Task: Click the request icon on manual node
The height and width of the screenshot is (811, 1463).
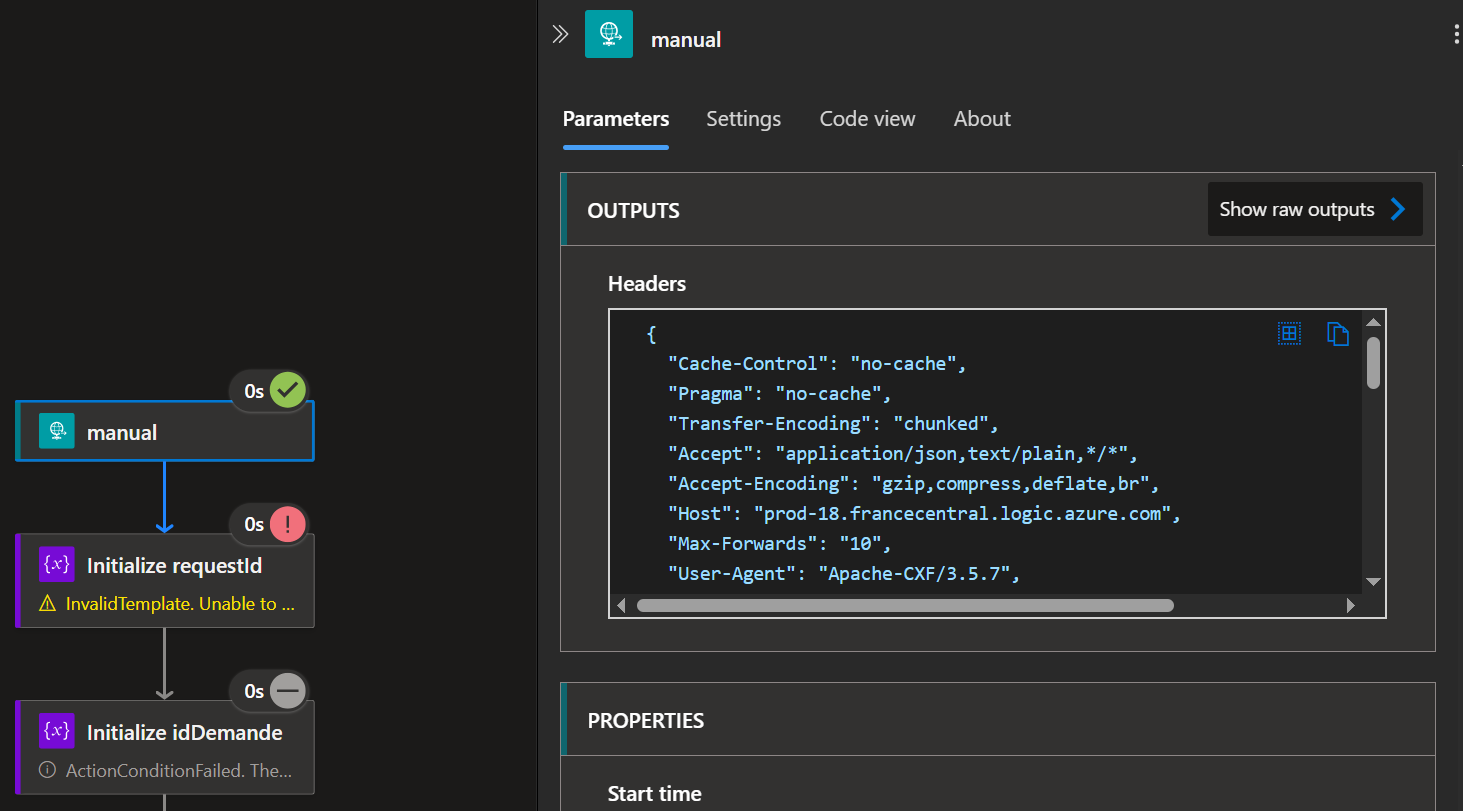Action: coord(57,431)
